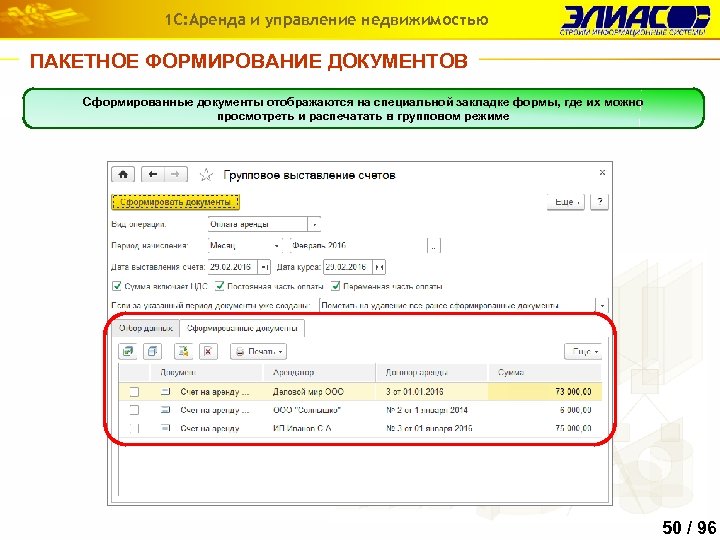Go back with the left arrow button
The image size is (720, 540).
153,174
